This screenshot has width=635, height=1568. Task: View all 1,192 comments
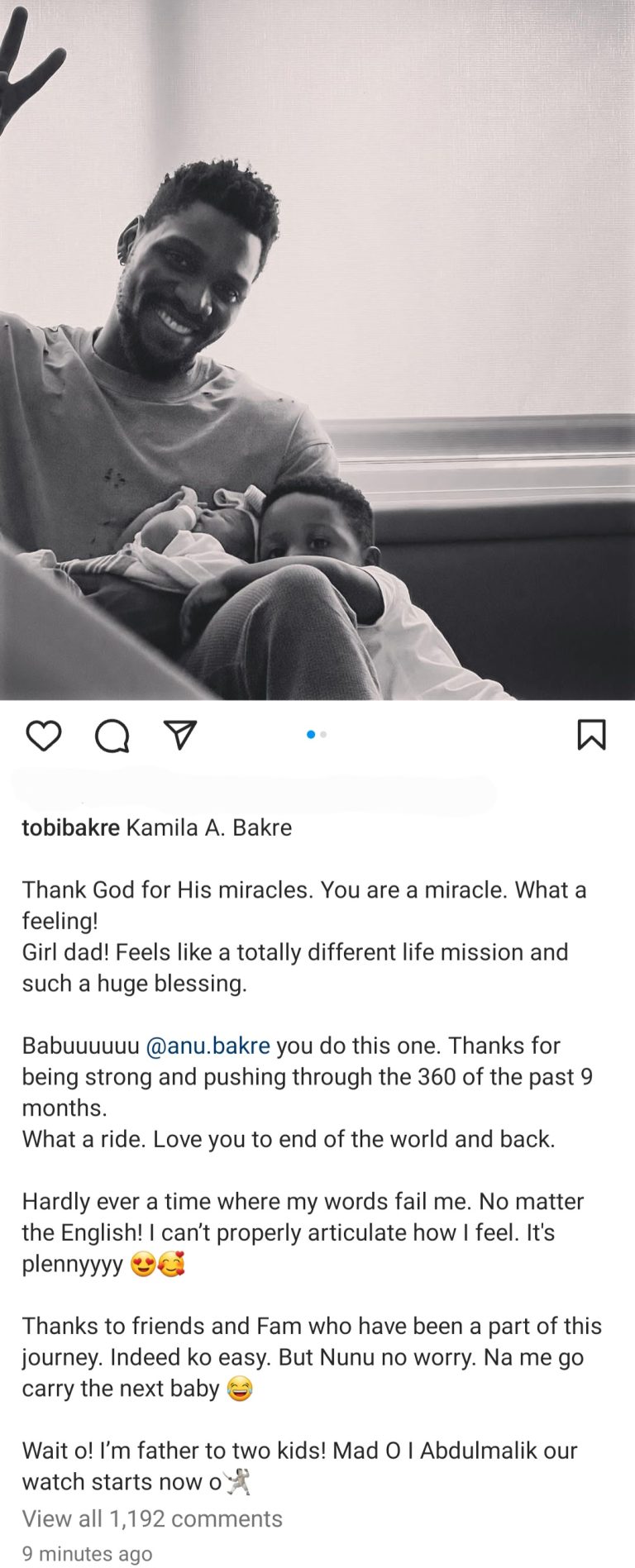152,1518
